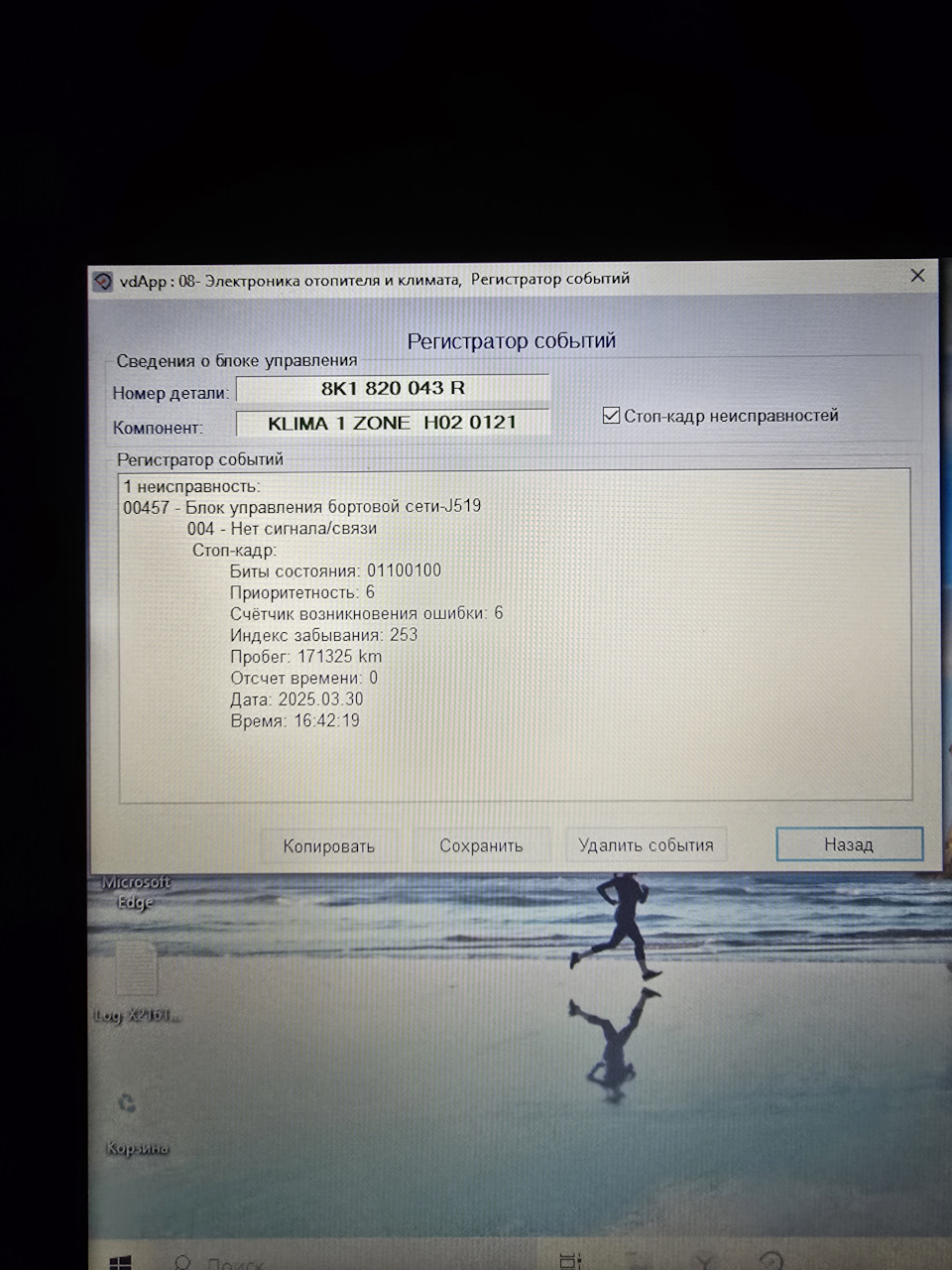Click the Назад button
This screenshot has height=1270, width=952.
[849, 844]
